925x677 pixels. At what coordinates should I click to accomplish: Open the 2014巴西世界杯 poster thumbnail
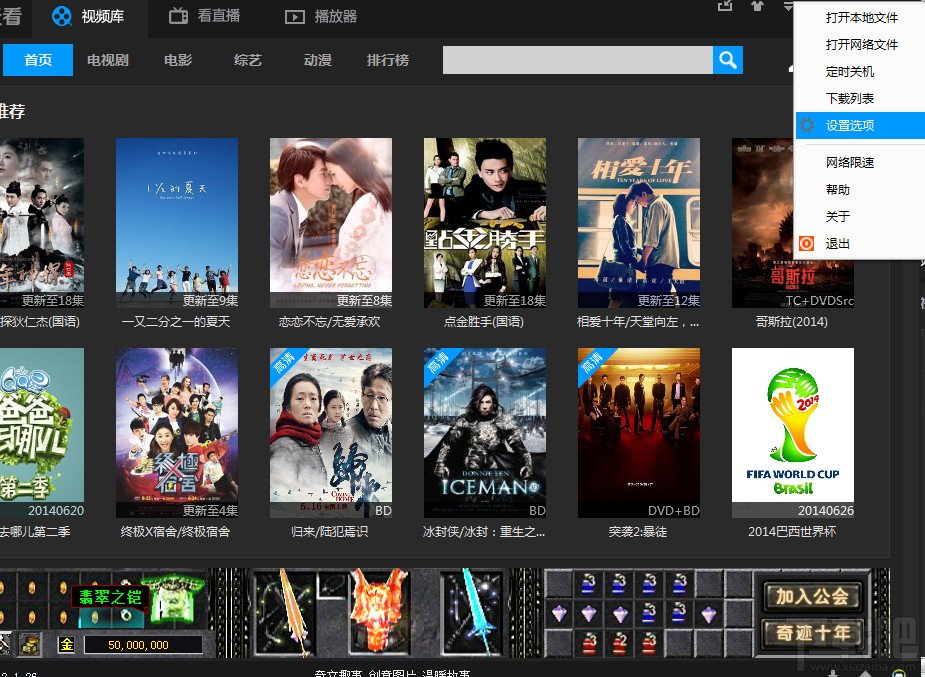[x=792, y=433]
